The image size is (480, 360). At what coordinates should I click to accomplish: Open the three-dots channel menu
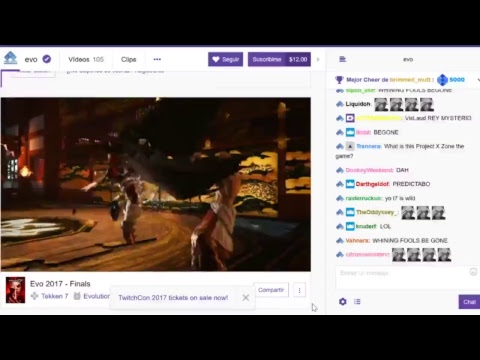tap(157, 59)
